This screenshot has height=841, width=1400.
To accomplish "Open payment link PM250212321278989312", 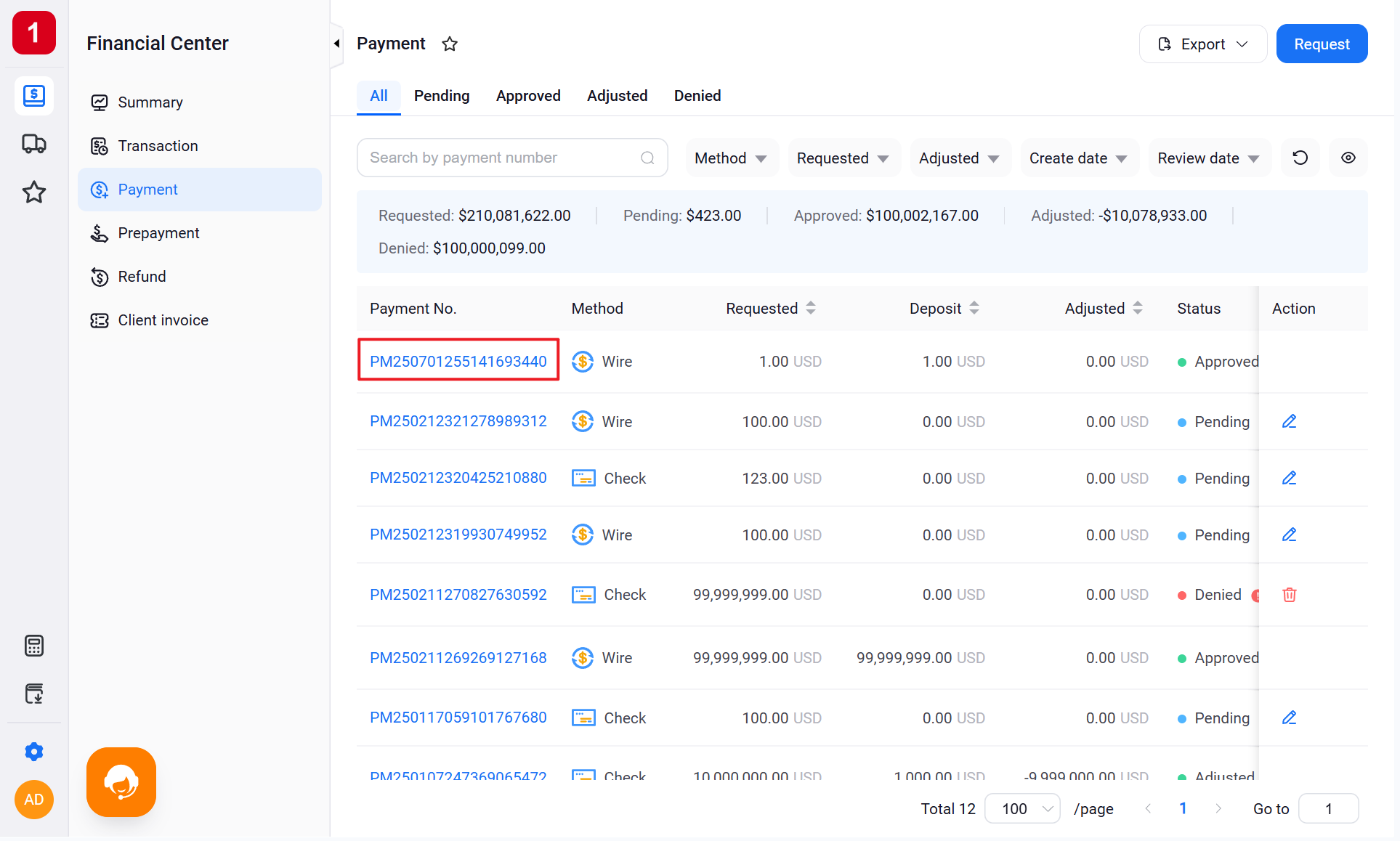I will [458, 421].
